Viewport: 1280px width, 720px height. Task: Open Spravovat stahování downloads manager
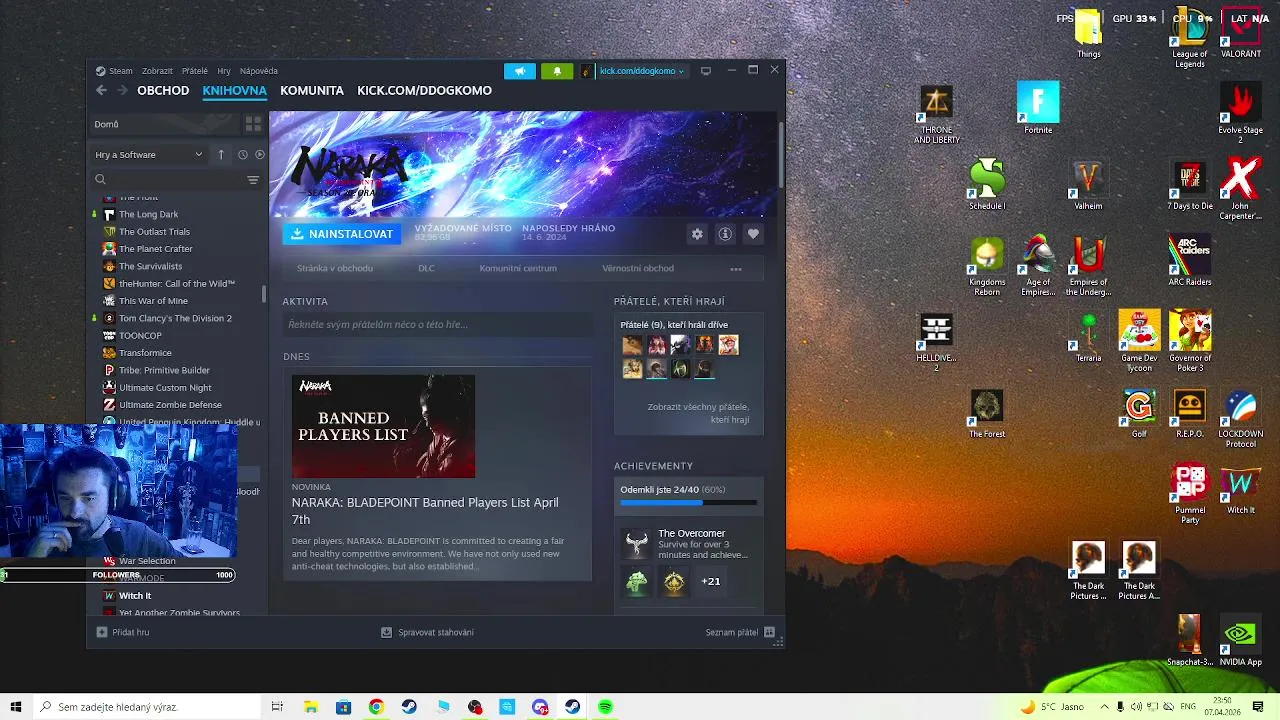pyautogui.click(x=428, y=632)
